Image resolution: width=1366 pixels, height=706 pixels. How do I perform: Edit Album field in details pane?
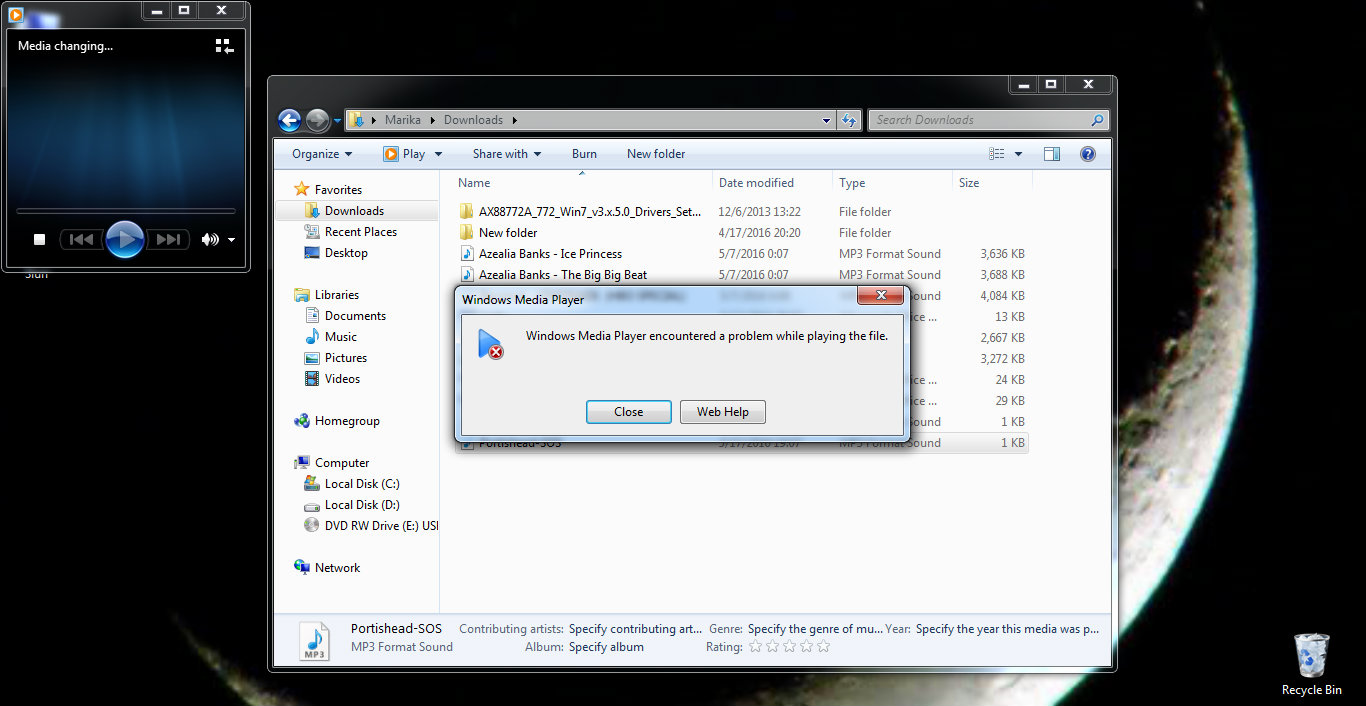[606, 647]
